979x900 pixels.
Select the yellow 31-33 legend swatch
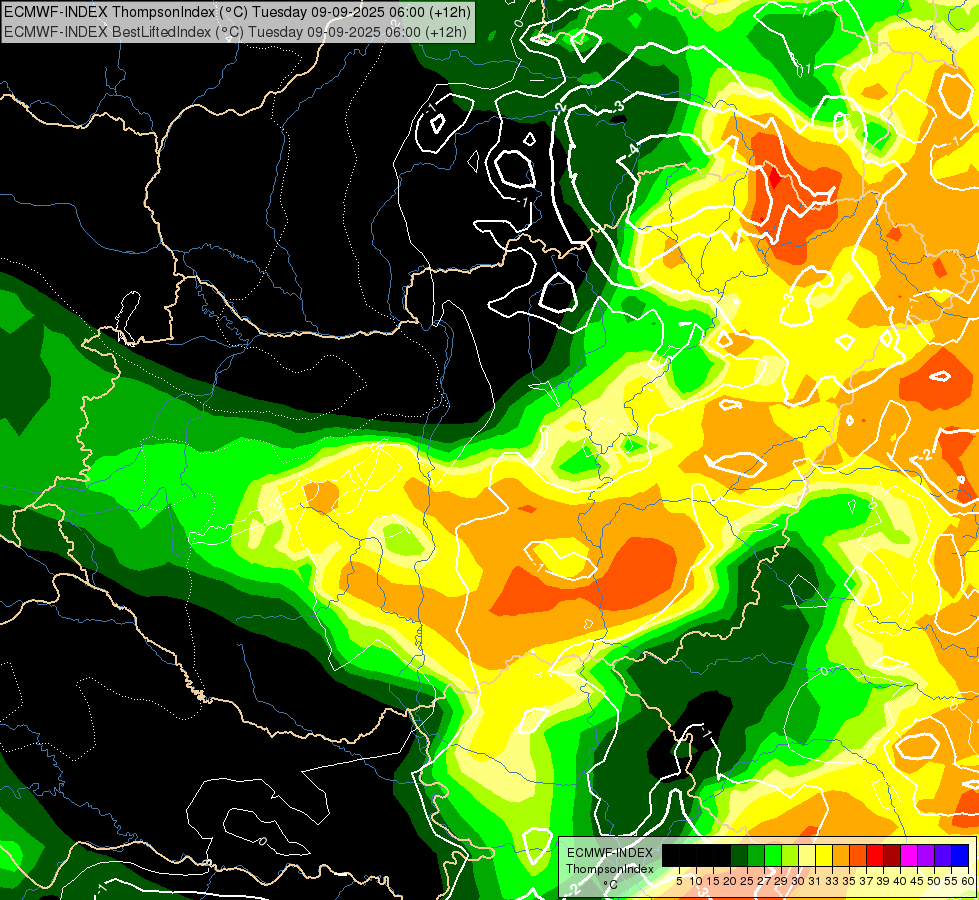tap(824, 855)
